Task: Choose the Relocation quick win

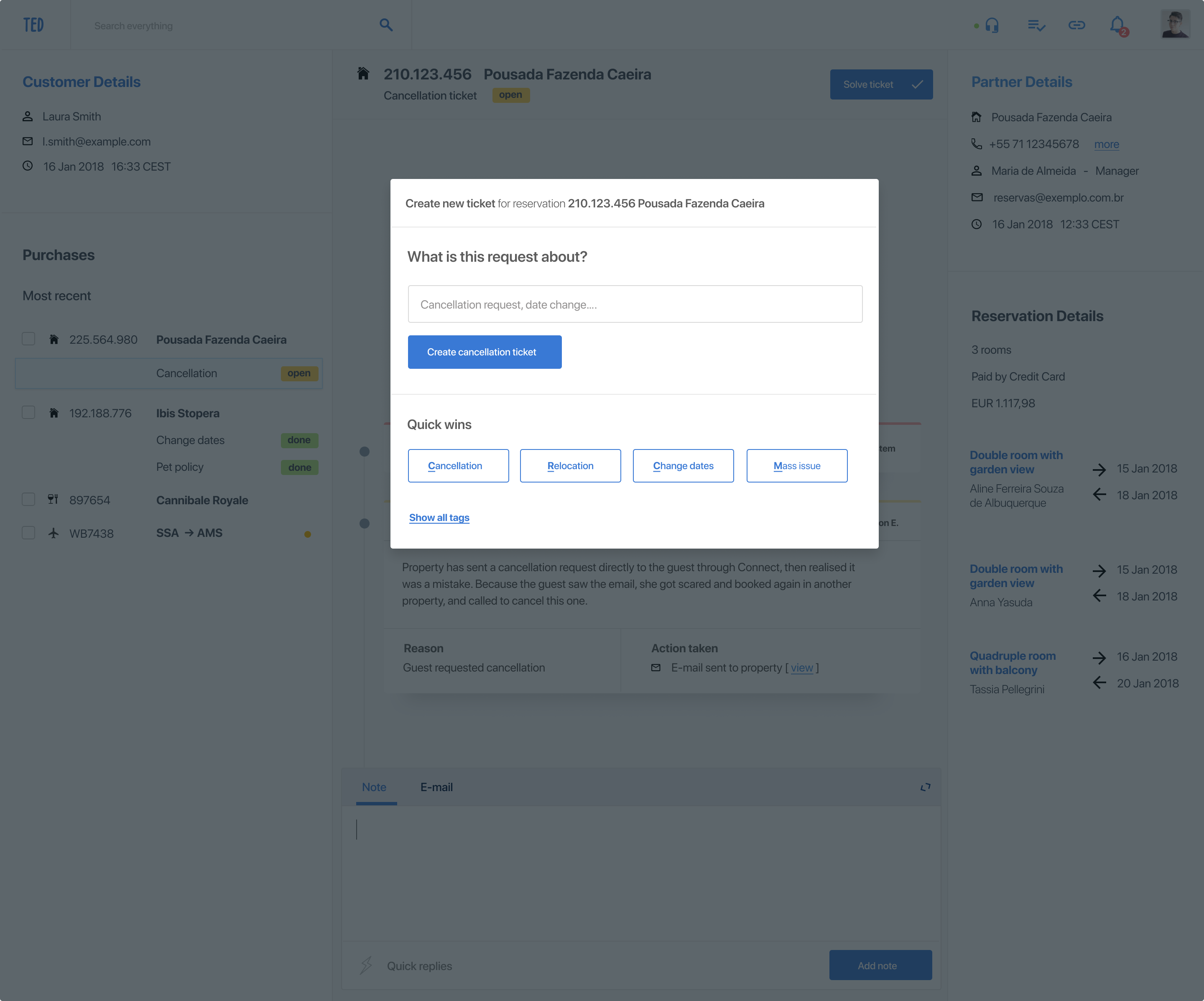Action: pos(570,465)
